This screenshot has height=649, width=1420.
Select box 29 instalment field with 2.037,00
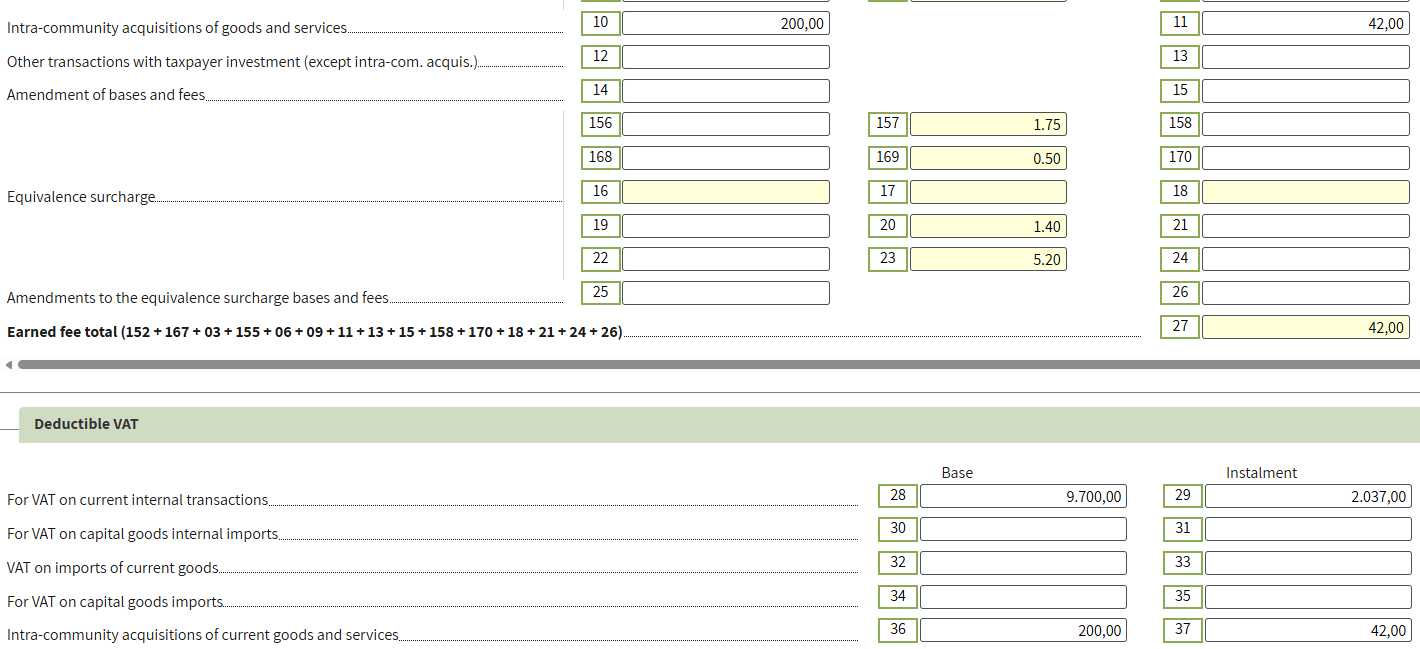[x=1307, y=496]
